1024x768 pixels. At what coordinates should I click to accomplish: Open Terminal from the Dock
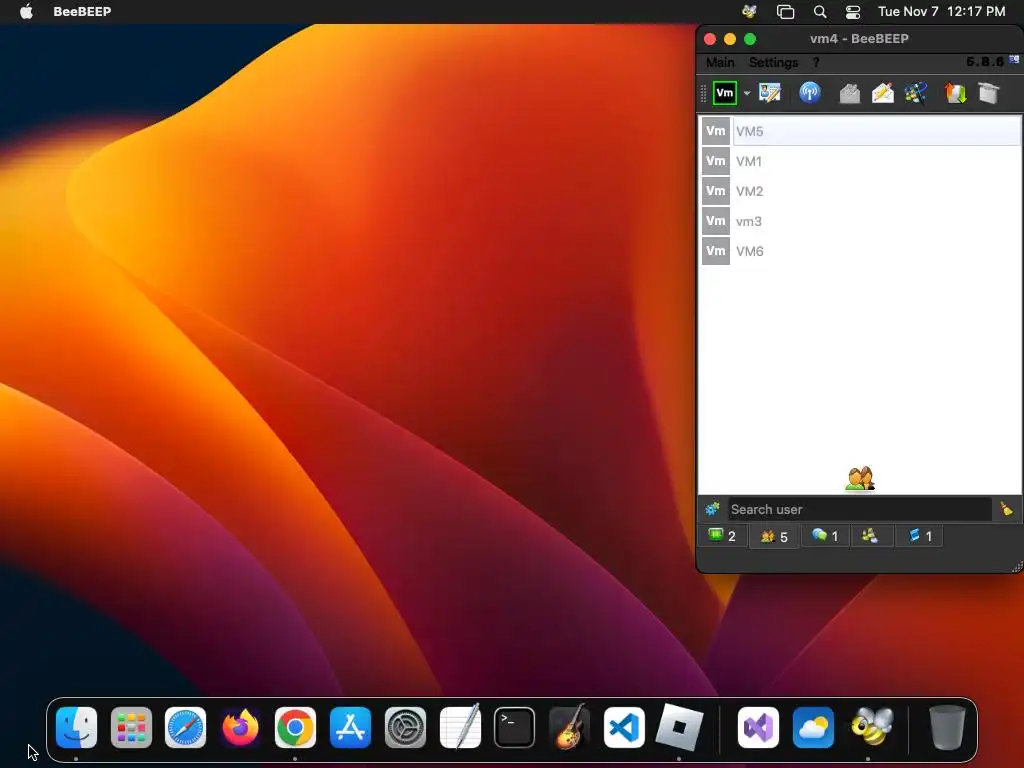point(515,727)
